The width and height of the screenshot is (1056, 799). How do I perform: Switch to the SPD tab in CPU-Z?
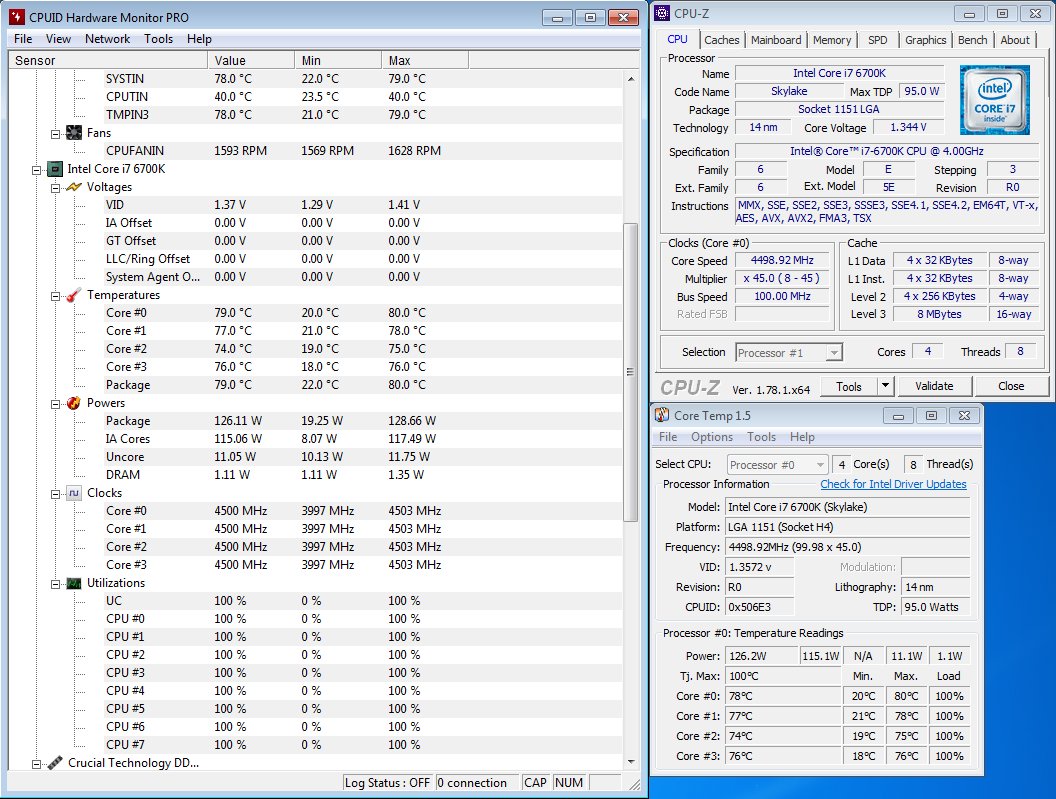click(878, 40)
